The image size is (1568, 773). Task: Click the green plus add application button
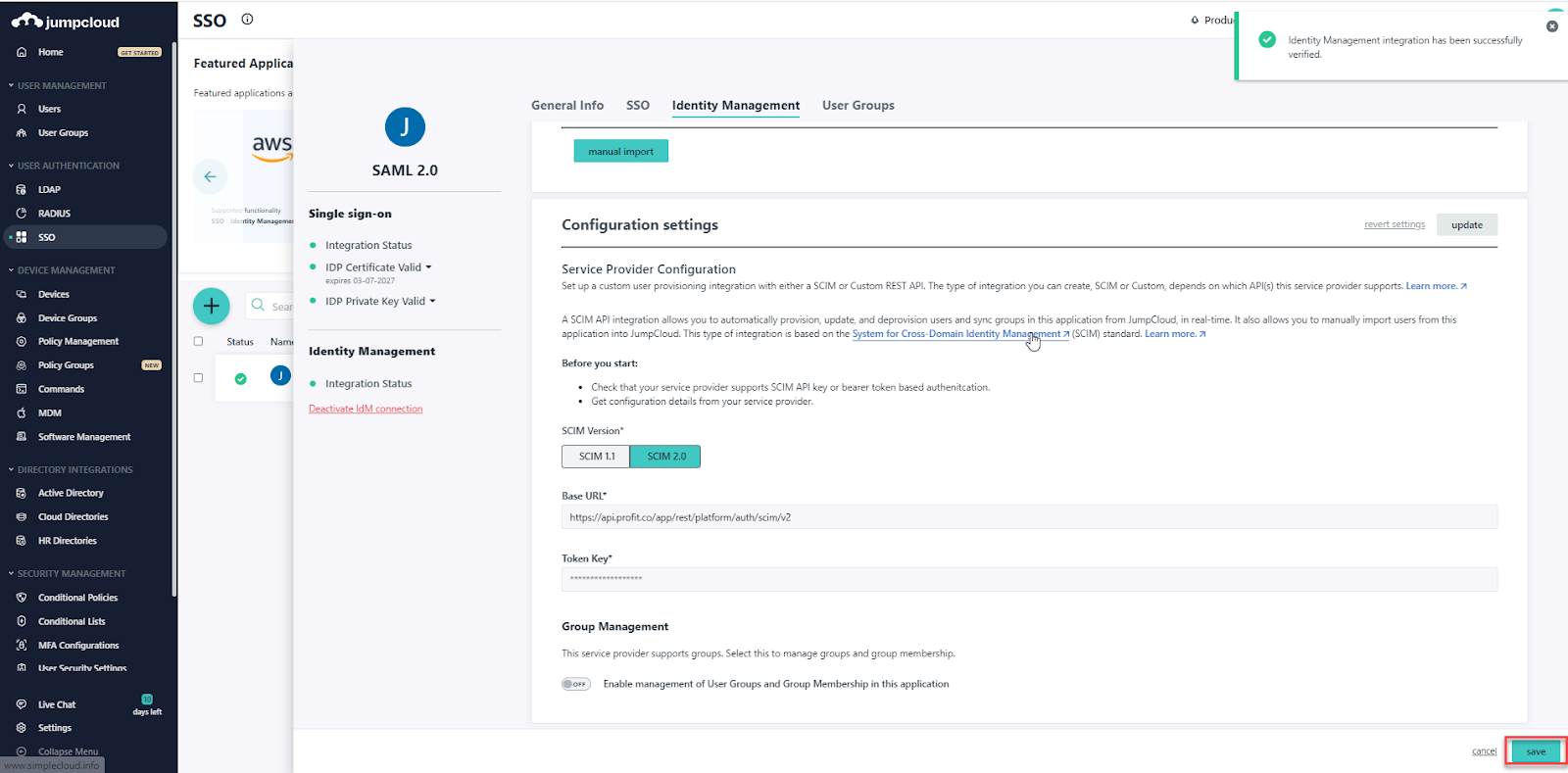(x=211, y=306)
